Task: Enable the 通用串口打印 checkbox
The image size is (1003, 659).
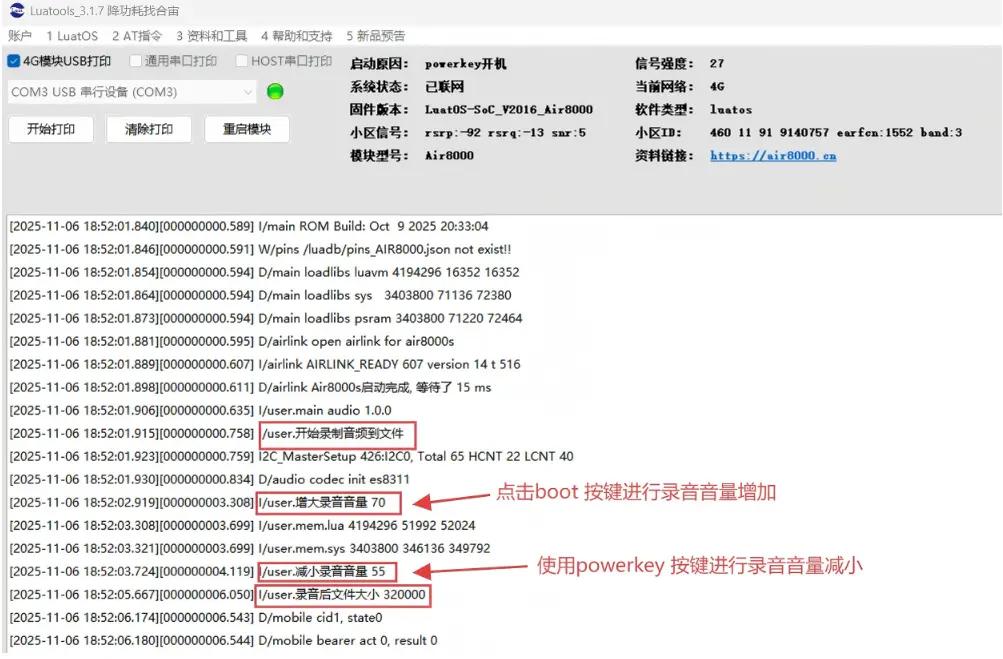Action: (x=135, y=61)
